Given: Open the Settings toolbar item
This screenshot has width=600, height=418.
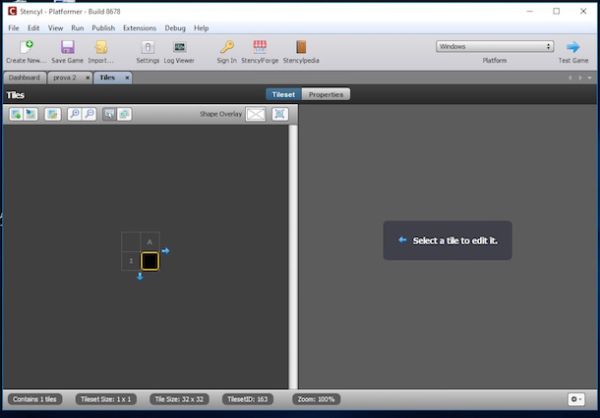Looking at the screenshot, I should tap(148, 47).
